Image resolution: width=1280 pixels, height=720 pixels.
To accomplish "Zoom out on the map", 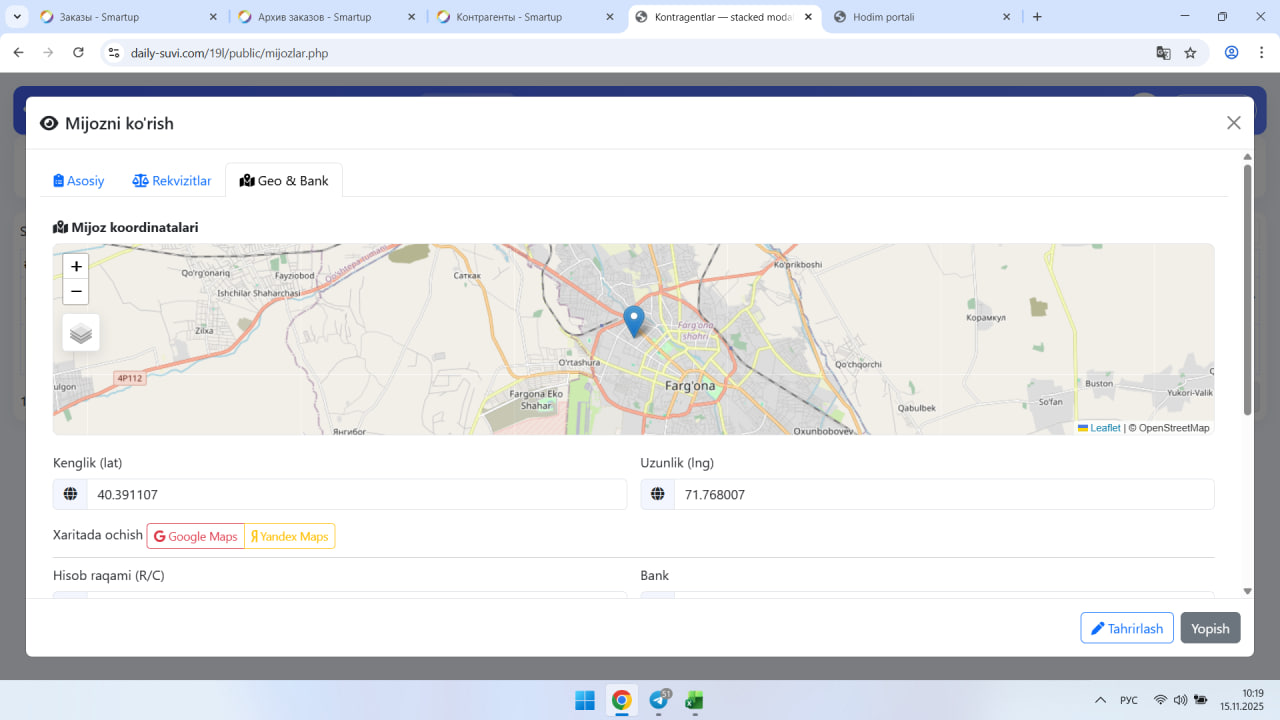I will click(76, 292).
